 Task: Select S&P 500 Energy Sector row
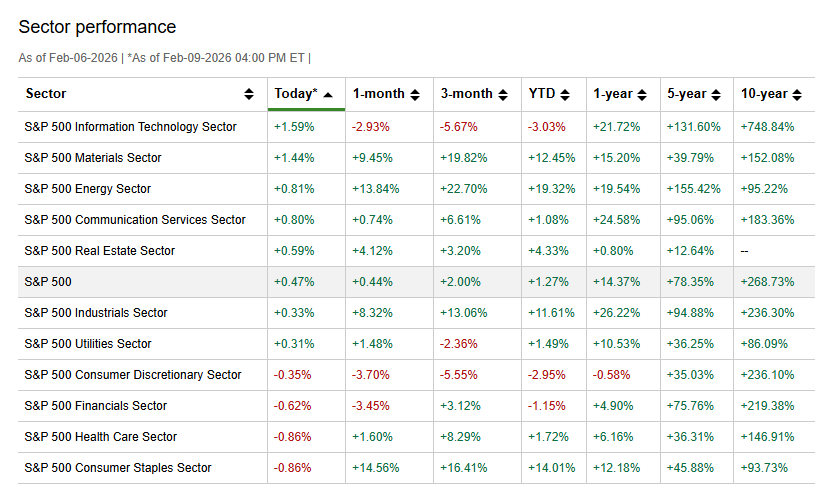[88, 189]
